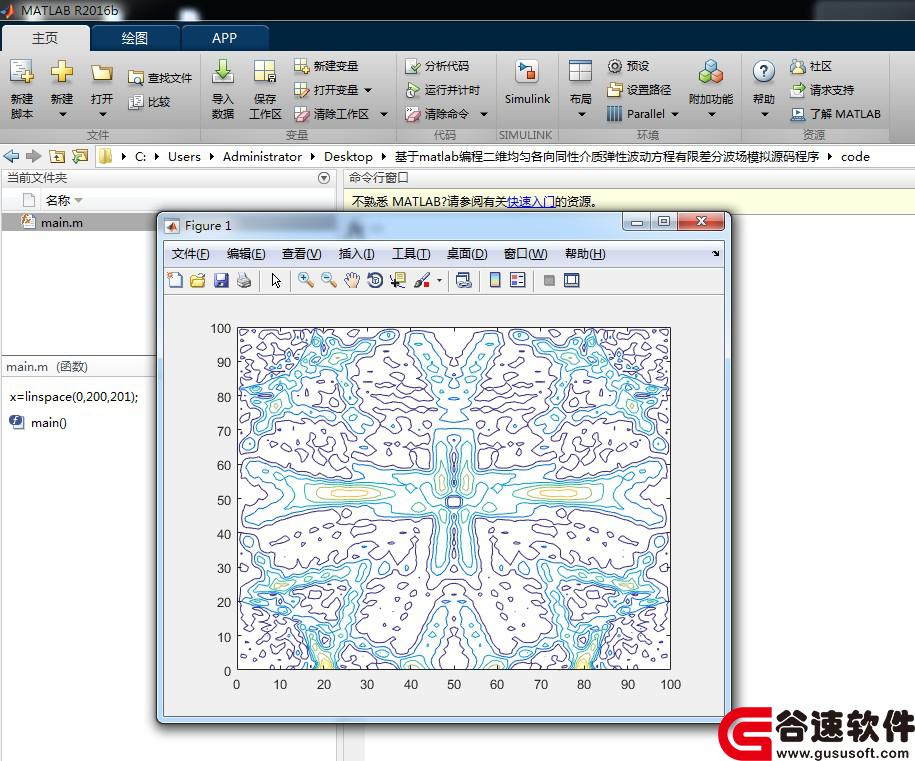Toggle the Data Cursor tool in Figure 1

point(398,281)
